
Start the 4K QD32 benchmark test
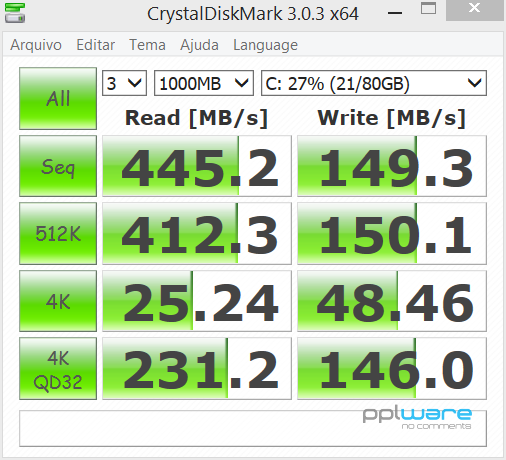(58, 369)
